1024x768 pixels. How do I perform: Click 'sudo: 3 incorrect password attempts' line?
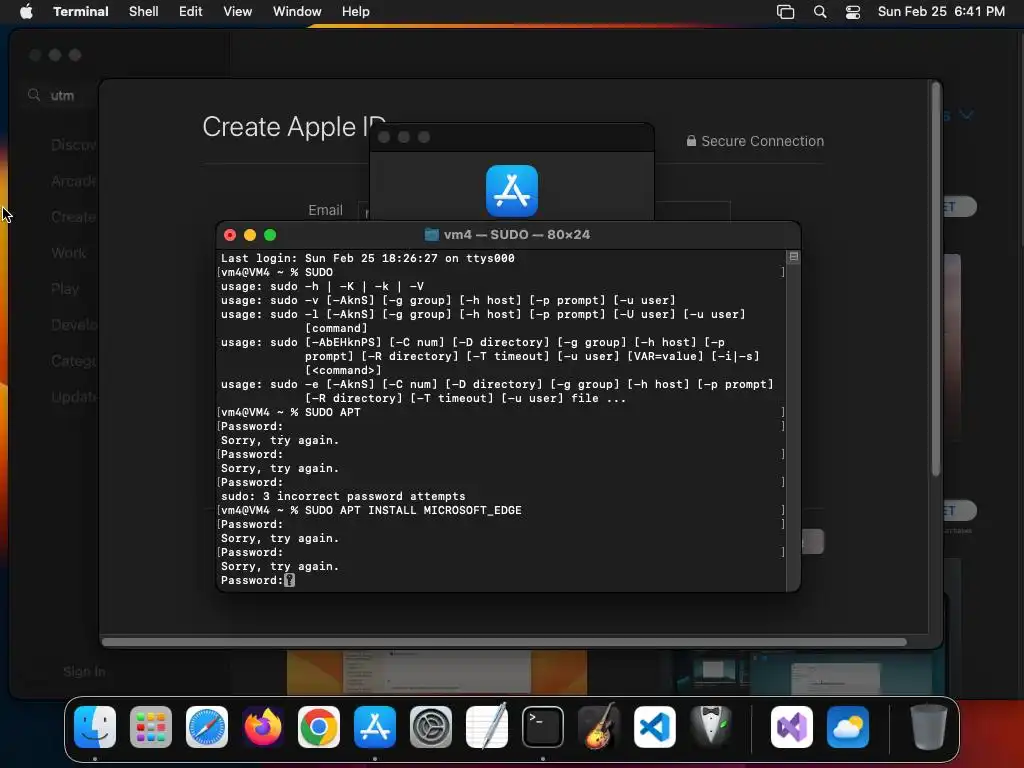343,496
